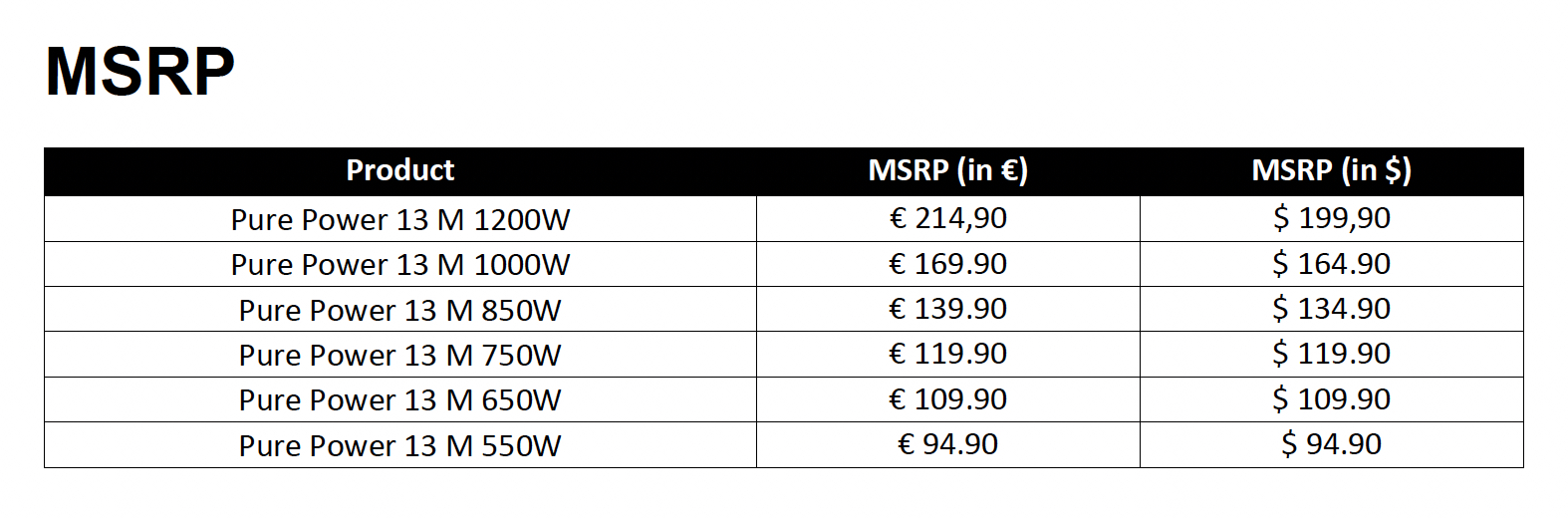
Task: Select the Pure Power 13 M 550W cell
Action: pos(399,445)
